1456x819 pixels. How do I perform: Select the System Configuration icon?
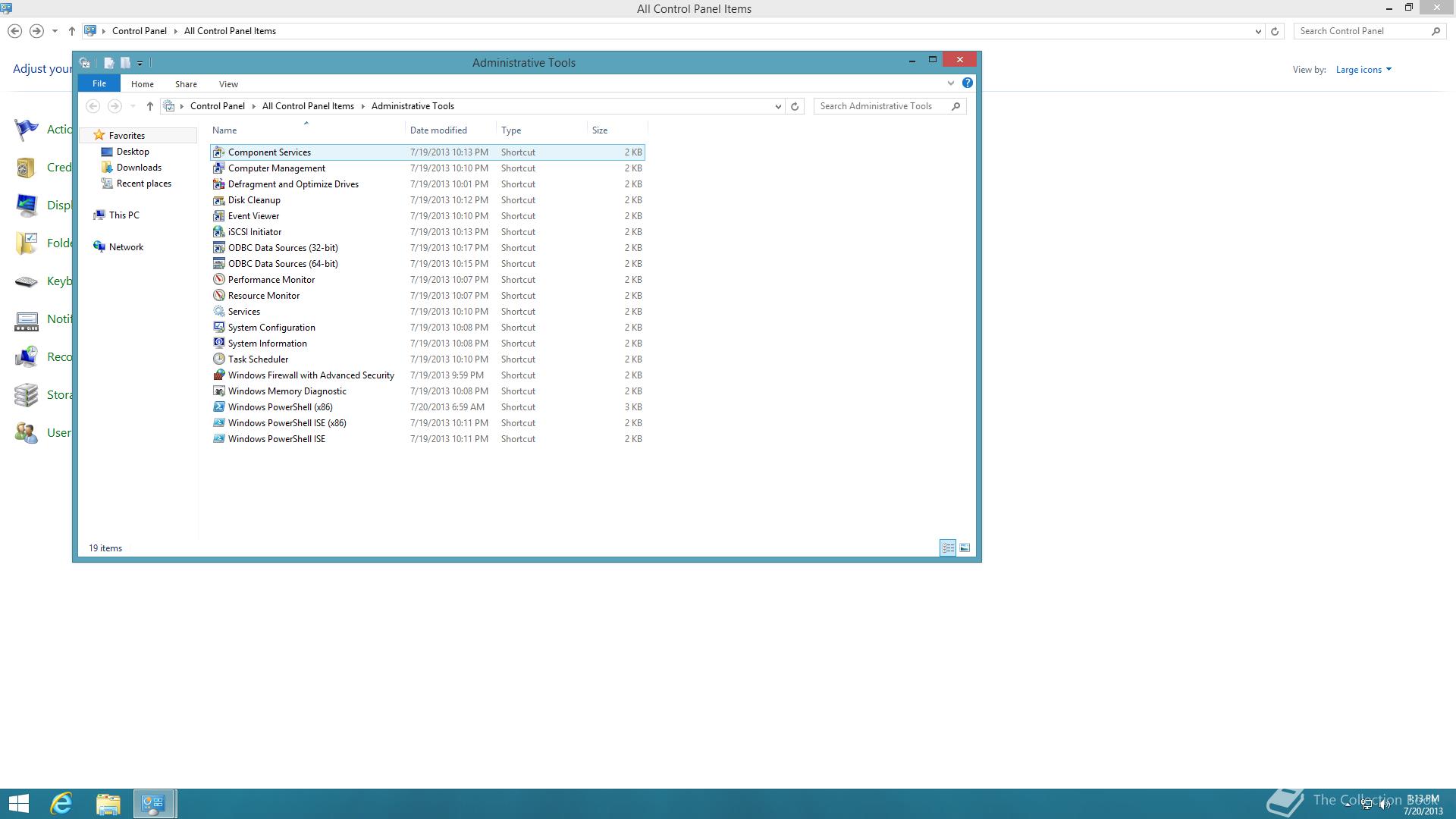219,328
